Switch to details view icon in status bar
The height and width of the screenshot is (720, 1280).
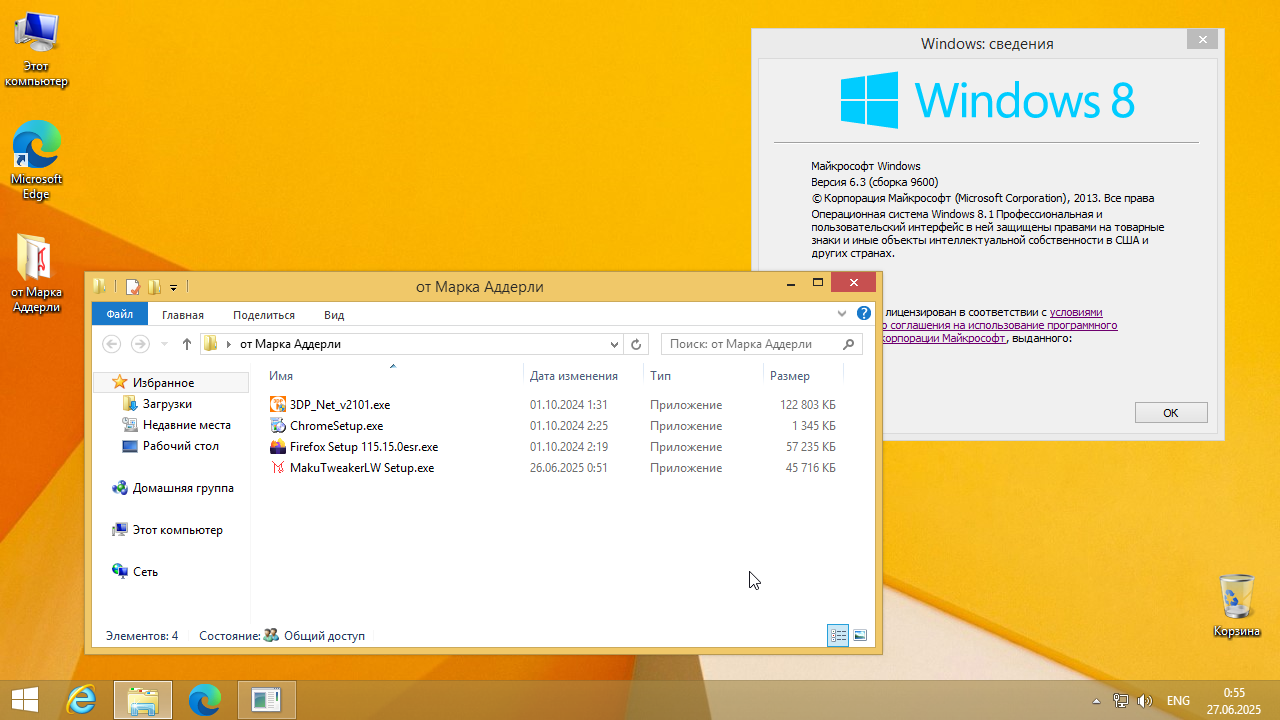838,635
